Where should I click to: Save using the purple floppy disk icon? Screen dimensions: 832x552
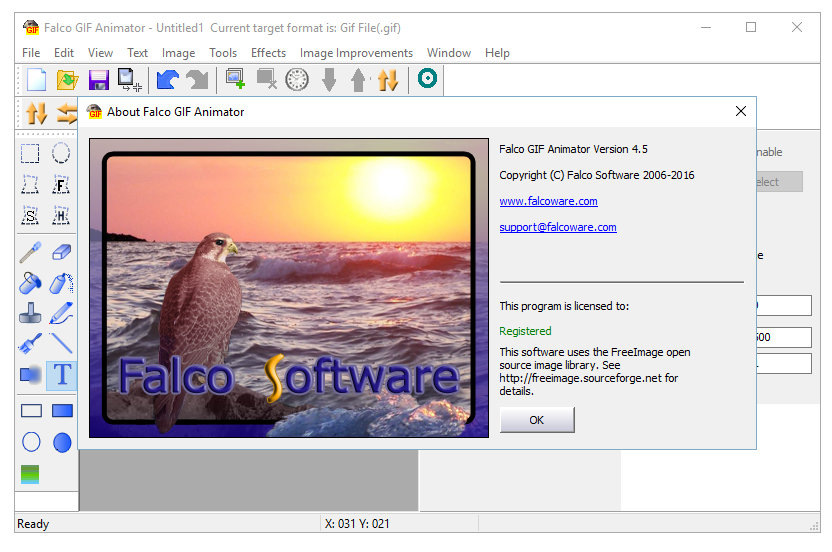[x=99, y=80]
